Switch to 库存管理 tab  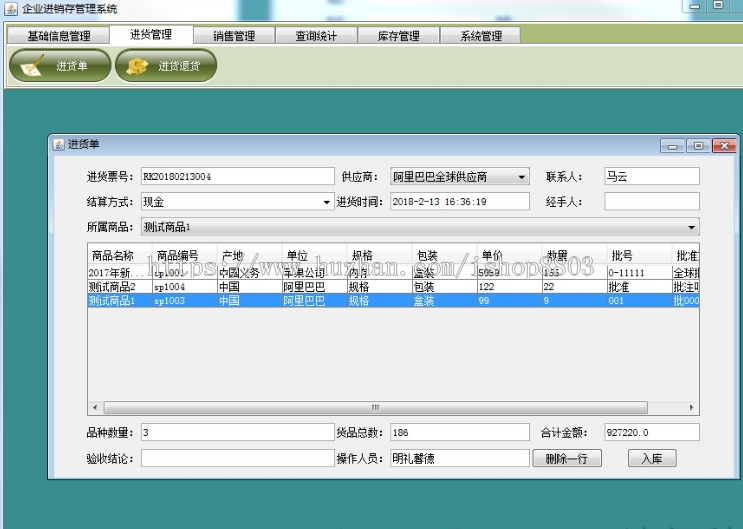tap(399, 36)
